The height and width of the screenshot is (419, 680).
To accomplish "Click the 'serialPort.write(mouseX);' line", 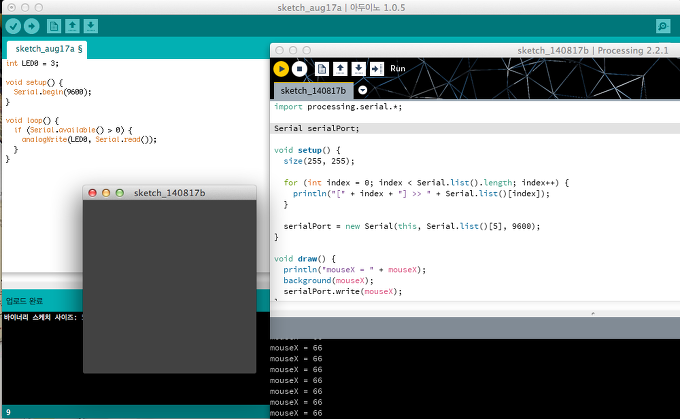I will (343, 291).
